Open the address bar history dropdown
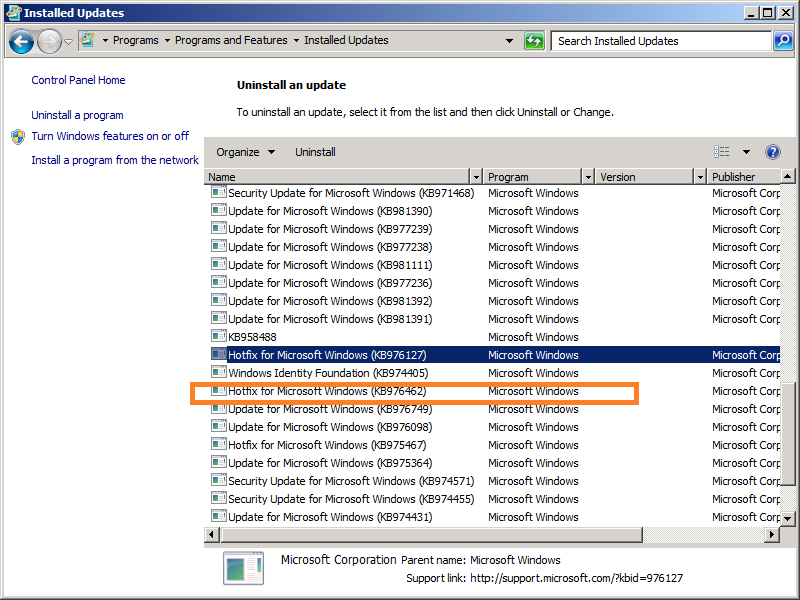 [509, 41]
